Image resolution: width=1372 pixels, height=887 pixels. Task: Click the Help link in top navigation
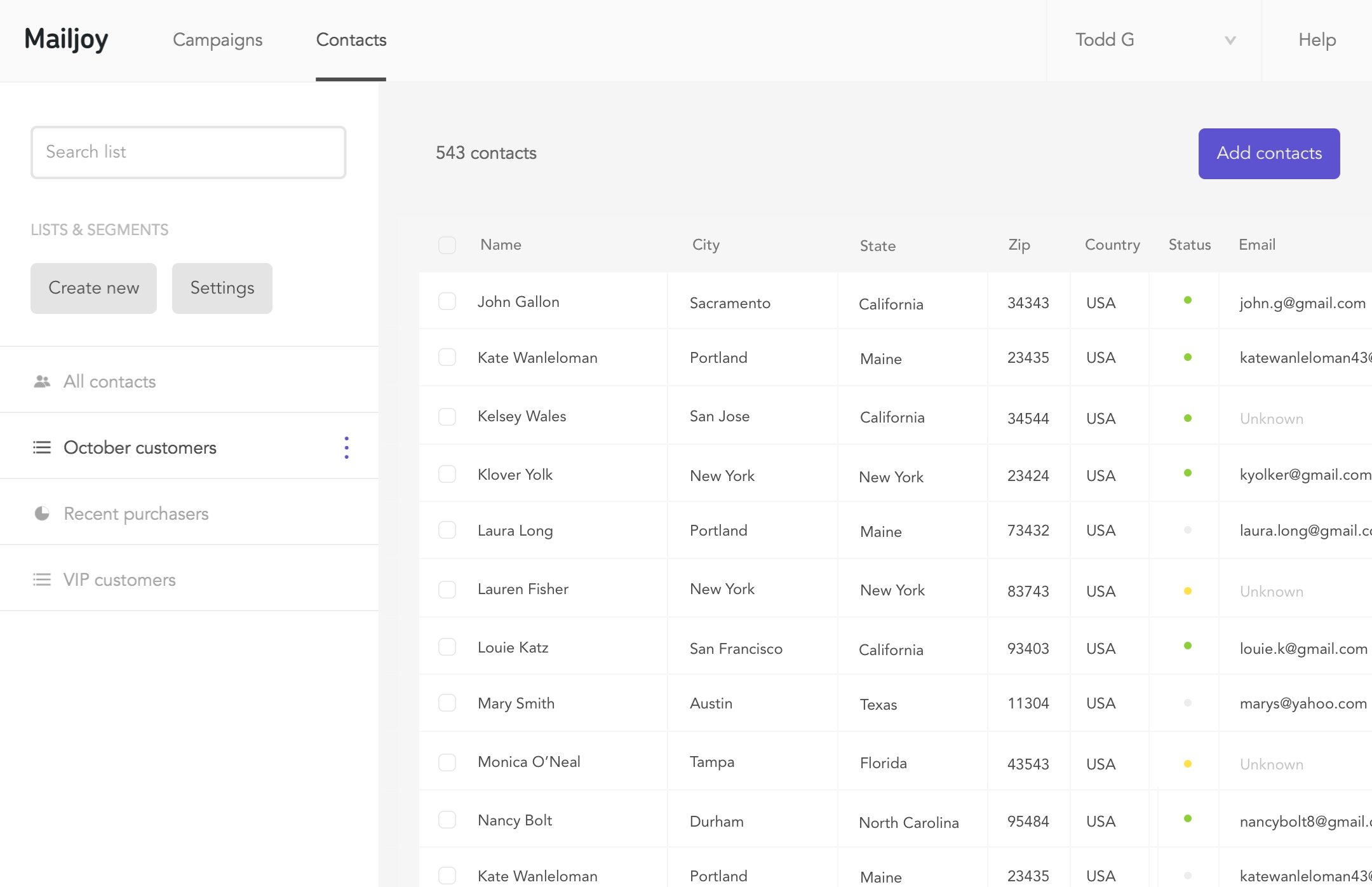pyautogui.click(x=1317, y=40)
